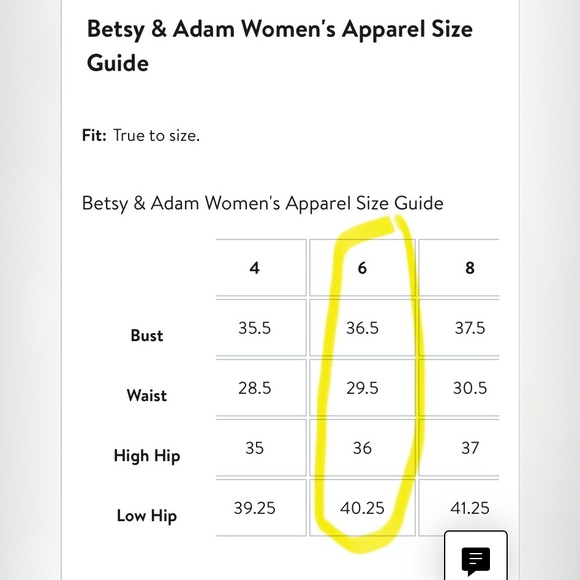Click low hip value 40.25 cell
580x580 pixels.
[362, 508]
